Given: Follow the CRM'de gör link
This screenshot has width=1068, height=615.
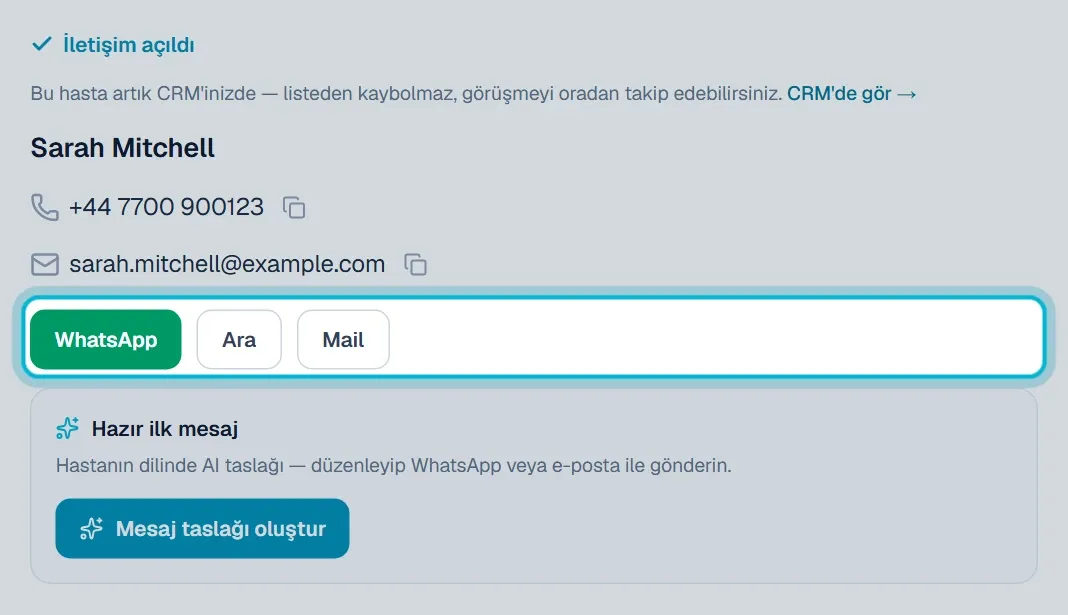Looking at the screenshot, I should coord(851,93).
